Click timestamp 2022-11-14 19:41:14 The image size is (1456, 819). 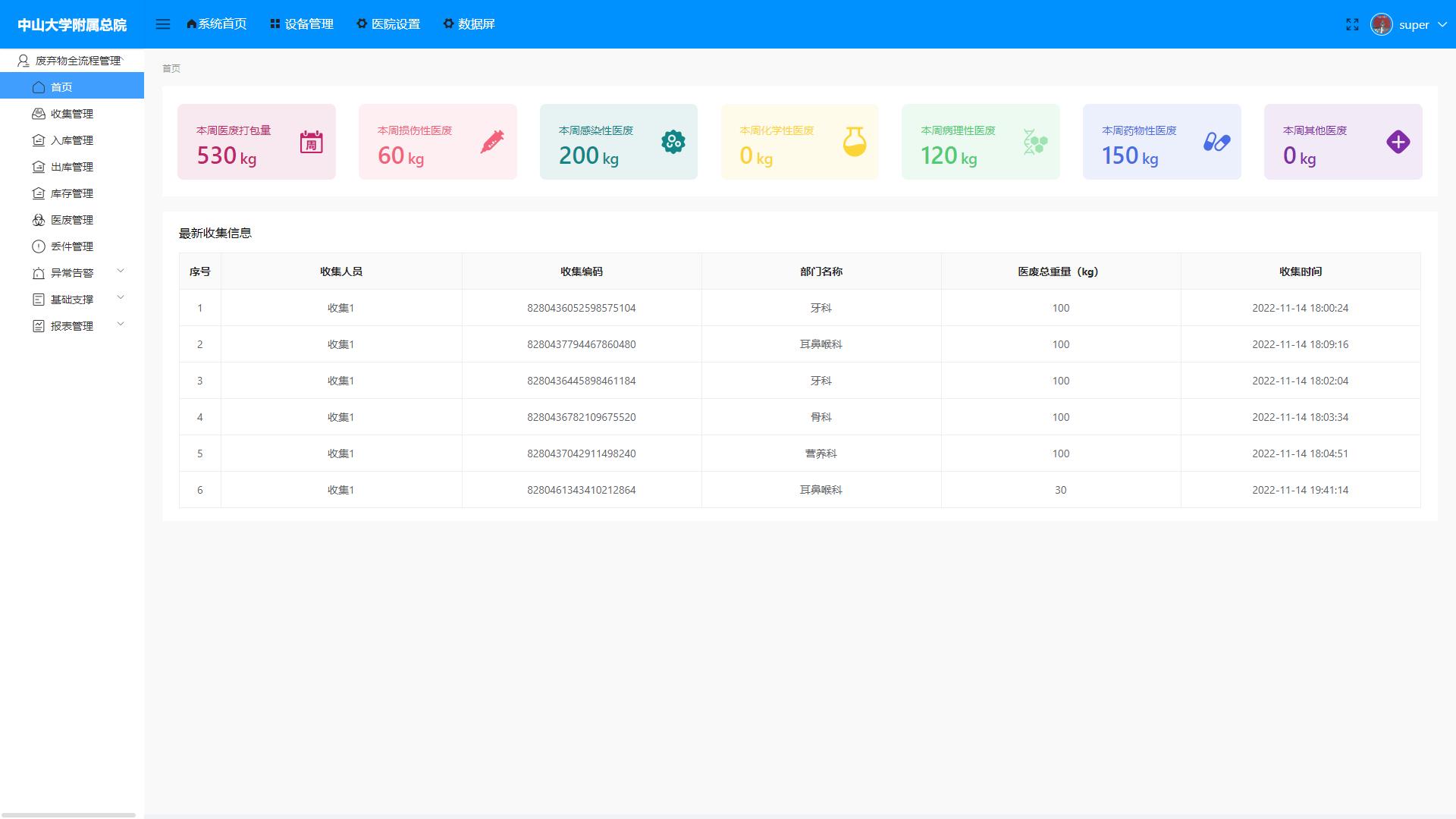click(x=1301, y=490)
